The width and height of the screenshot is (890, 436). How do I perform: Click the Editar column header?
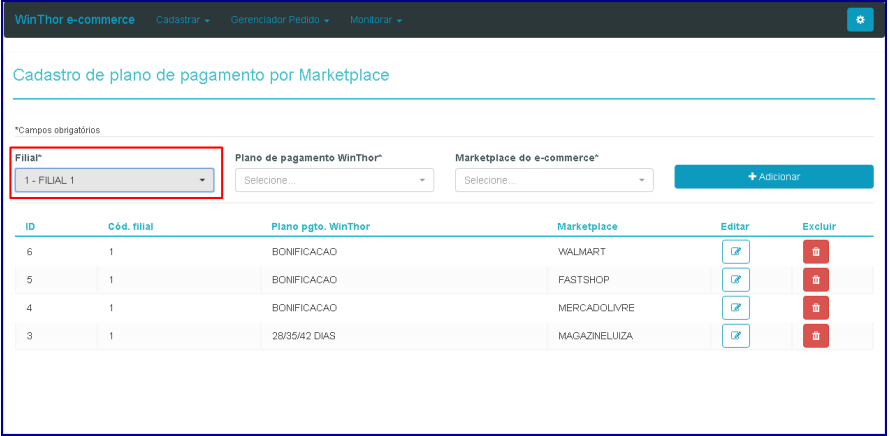(x=735, y=227)
